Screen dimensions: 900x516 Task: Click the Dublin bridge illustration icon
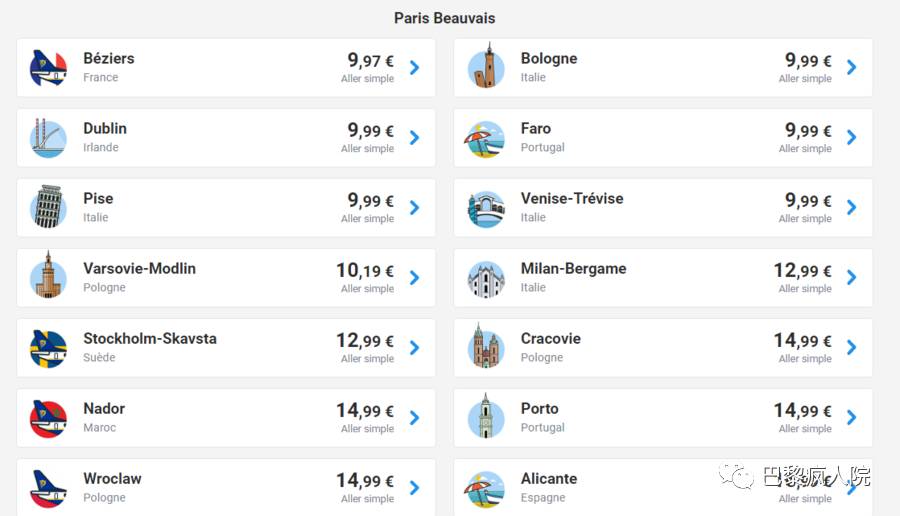point(48,138)
